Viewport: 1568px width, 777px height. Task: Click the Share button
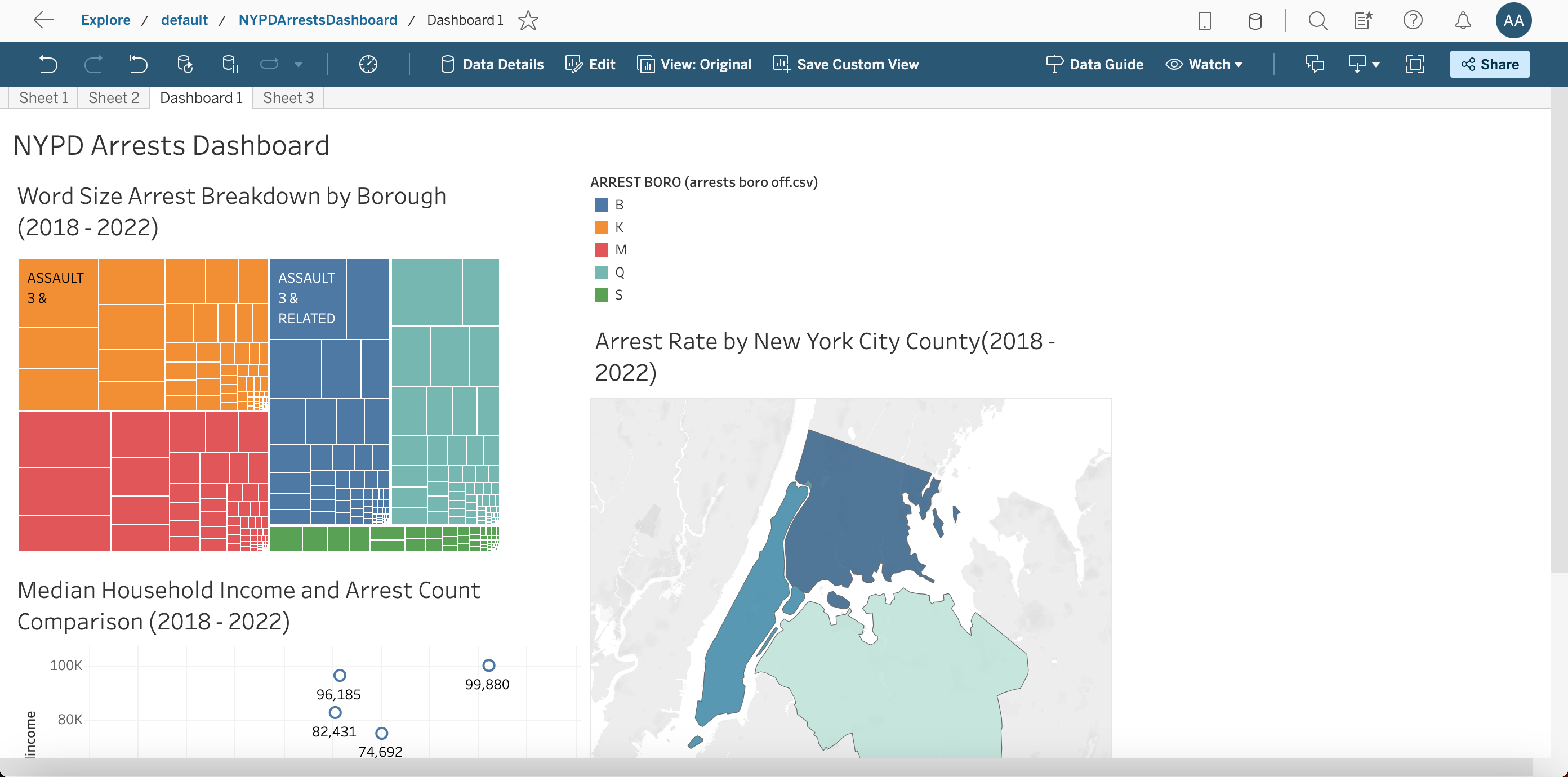[x=1489, y=64]
